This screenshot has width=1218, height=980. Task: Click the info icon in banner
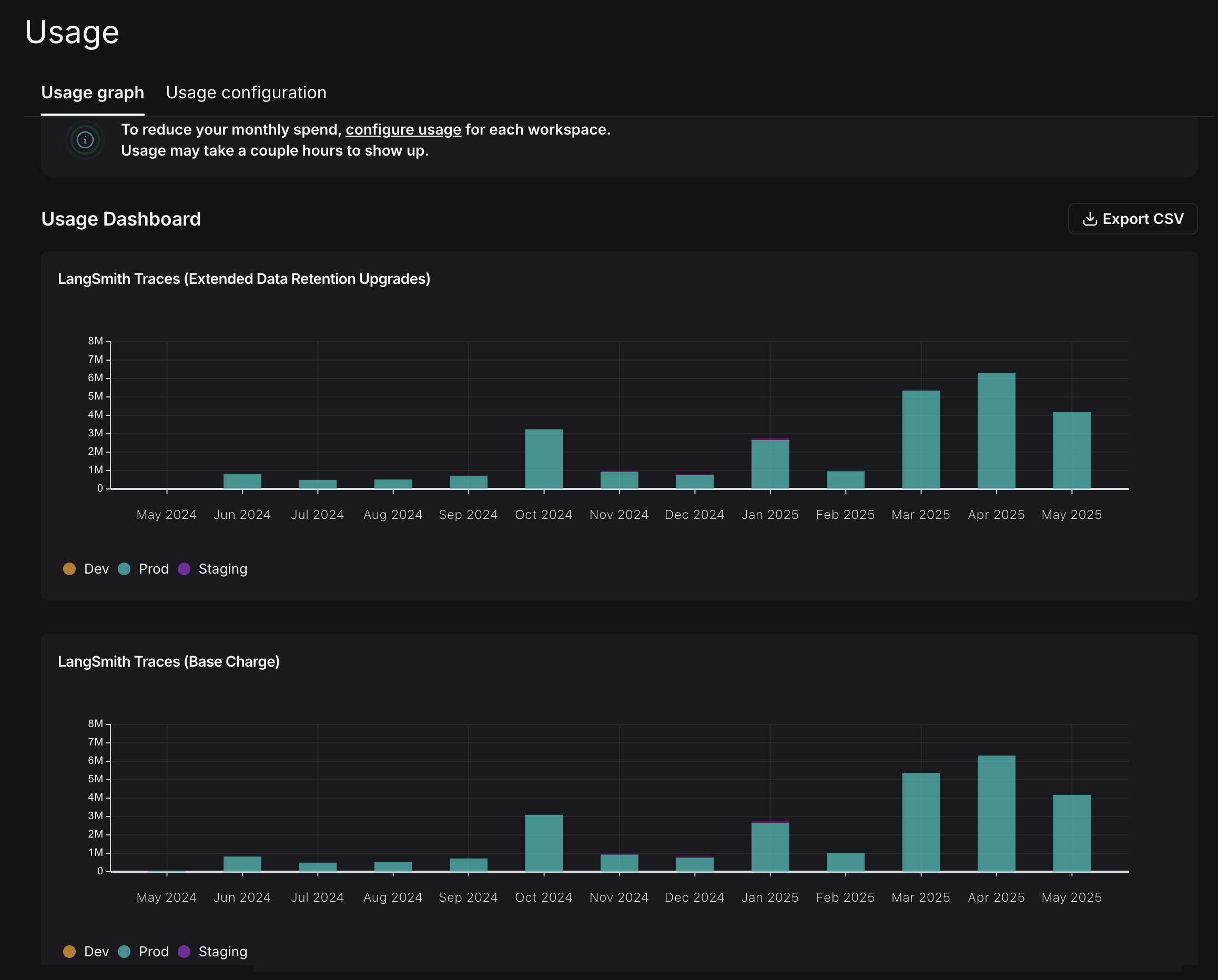point(85,139)
